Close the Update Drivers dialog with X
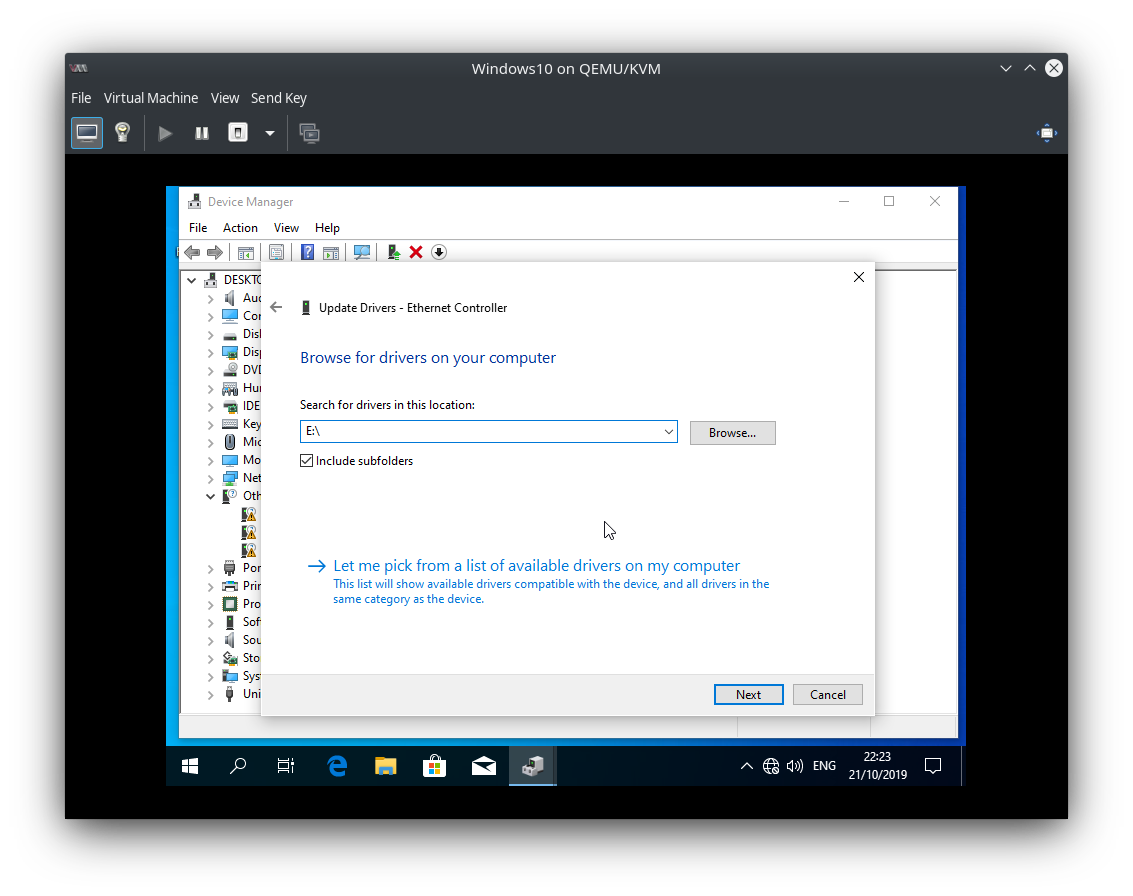Screen dimensions: 1133x896 pos(858,277)
